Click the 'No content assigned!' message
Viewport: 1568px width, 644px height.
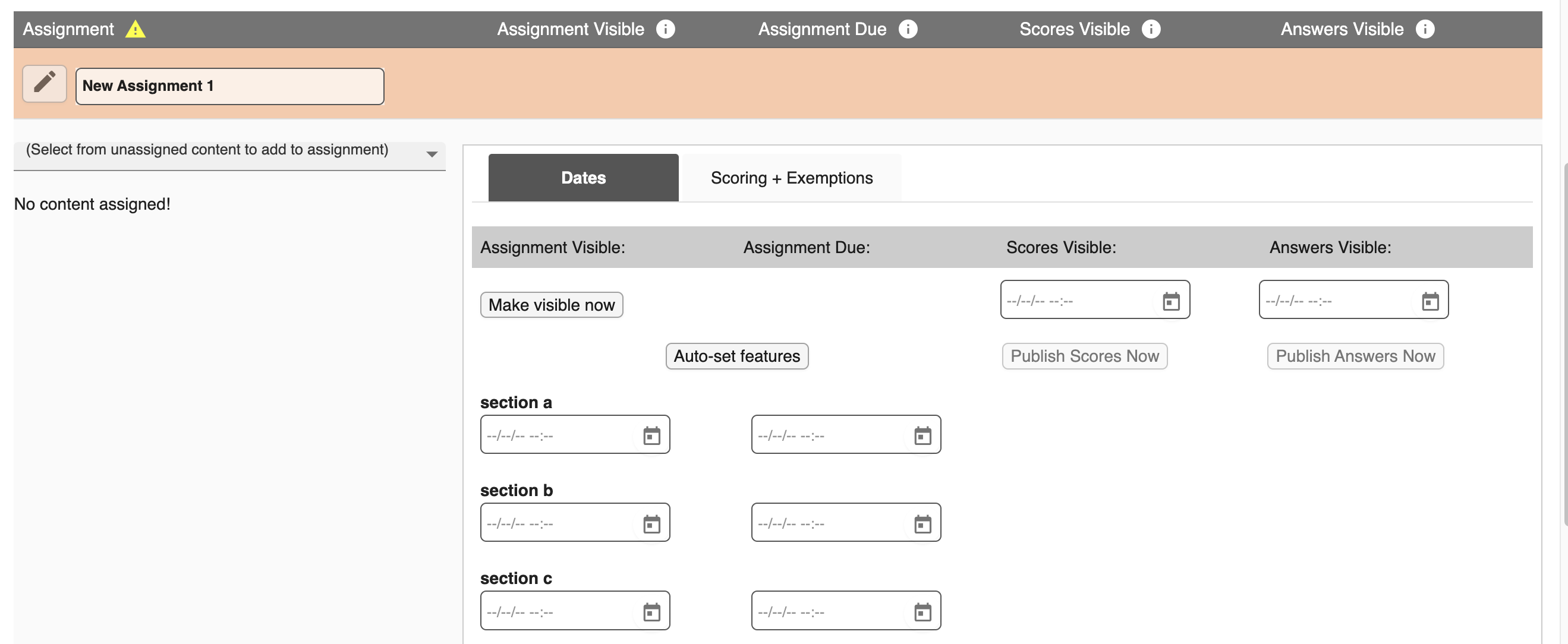[92, 204]
